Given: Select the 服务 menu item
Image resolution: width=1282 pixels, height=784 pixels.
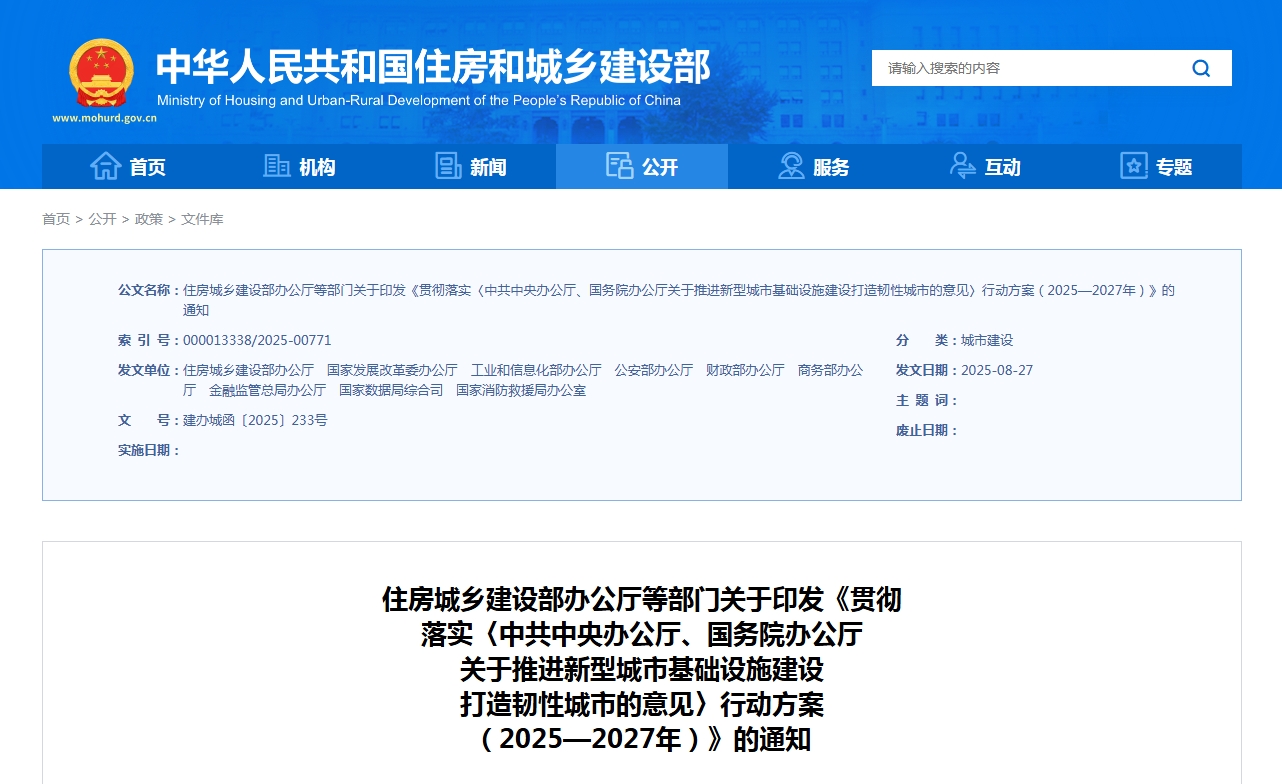Looking at the screenshot, I should tap(831, 167).
